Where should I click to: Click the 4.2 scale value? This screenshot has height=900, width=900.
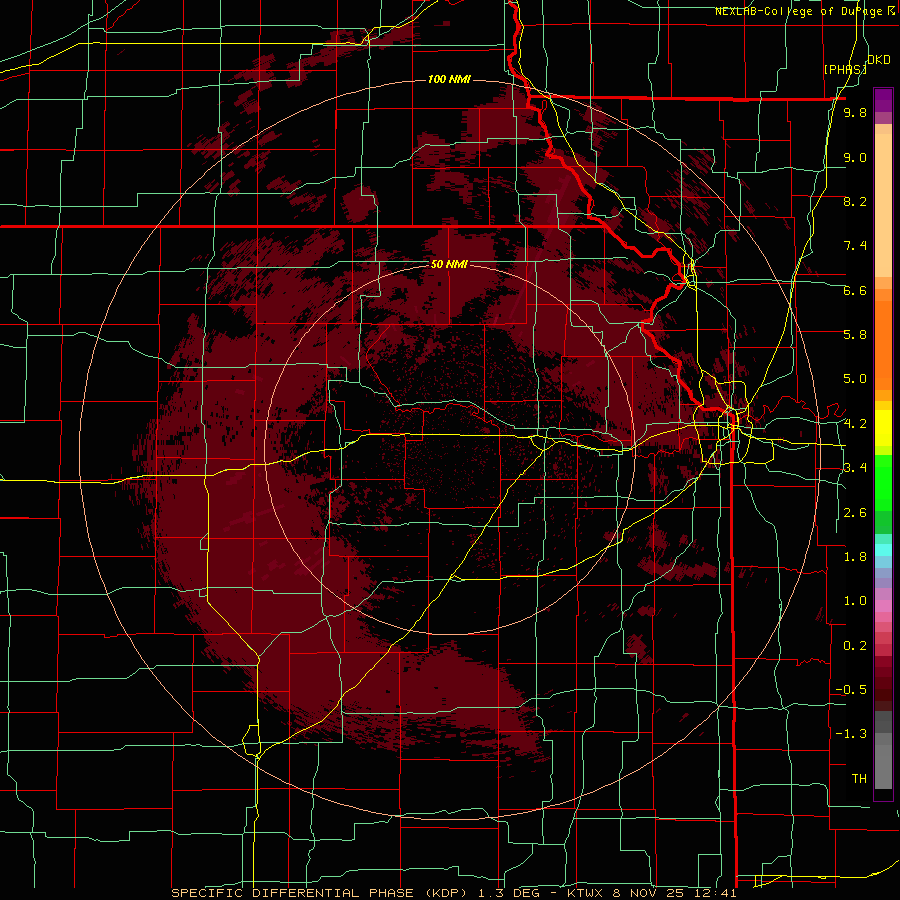coord(855,424)
